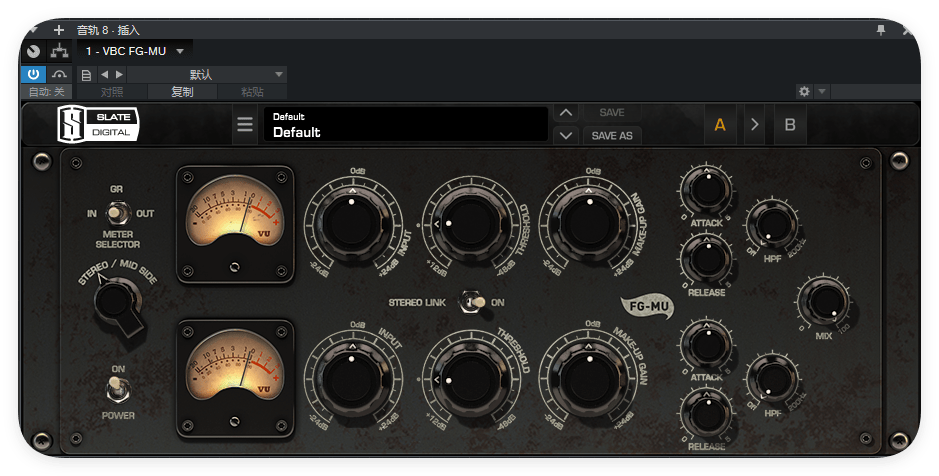939x476 pixels.
Task: Click the lower channel HPF knob
Action: 773,378
